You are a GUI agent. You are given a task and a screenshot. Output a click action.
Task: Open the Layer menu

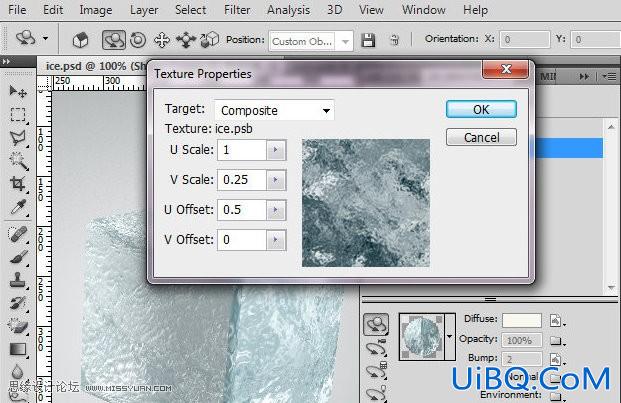click(x=144, y=10)
